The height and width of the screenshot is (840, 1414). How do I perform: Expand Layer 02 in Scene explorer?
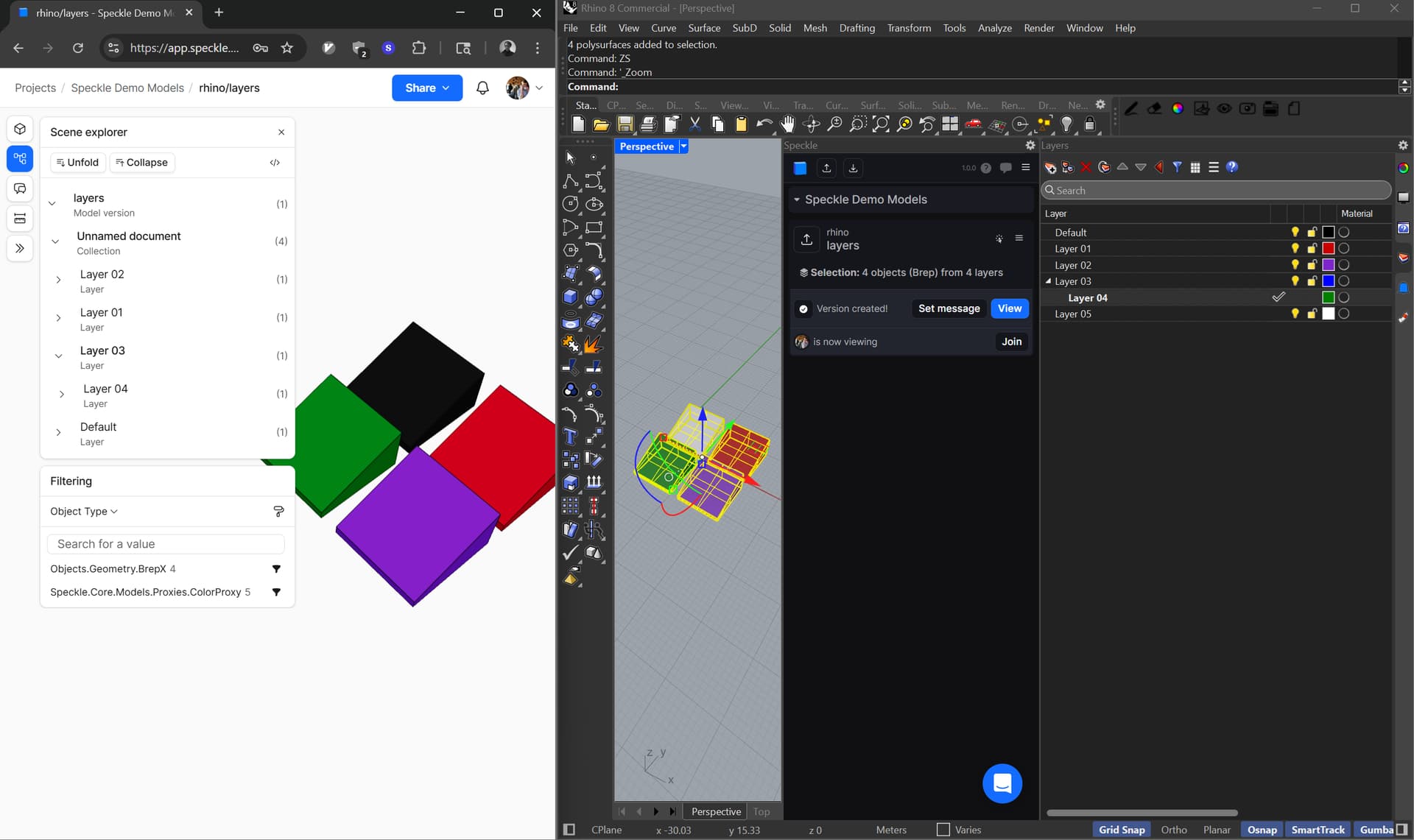(58, 280)
